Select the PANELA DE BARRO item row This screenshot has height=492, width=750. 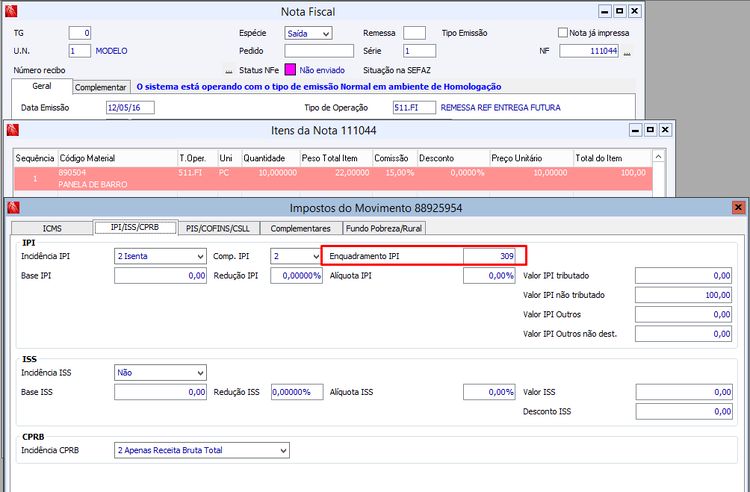(x=333, y=178)
